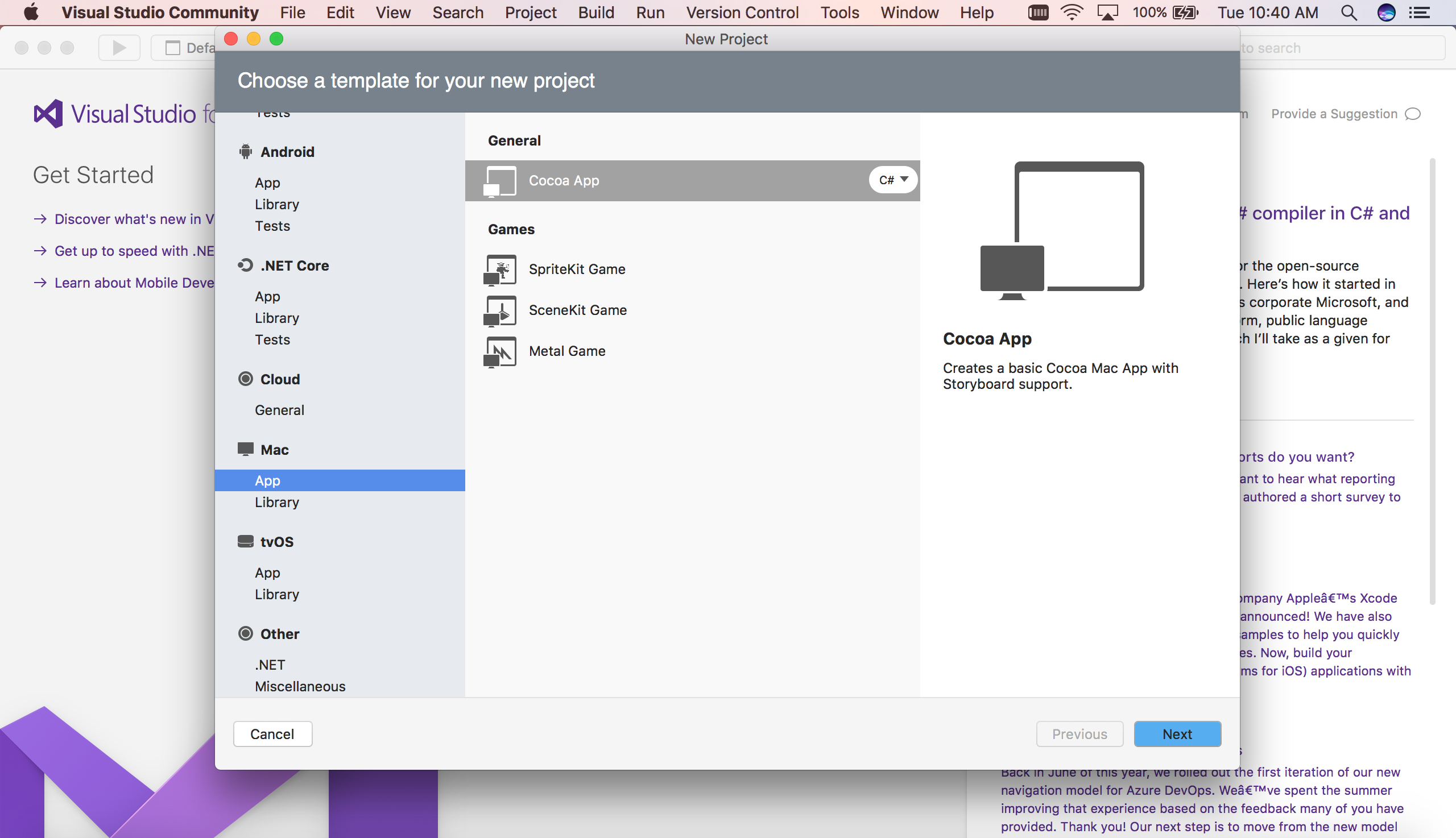Select the Cocoa App template icon
1456x838 pixels.
click(500, 181)
